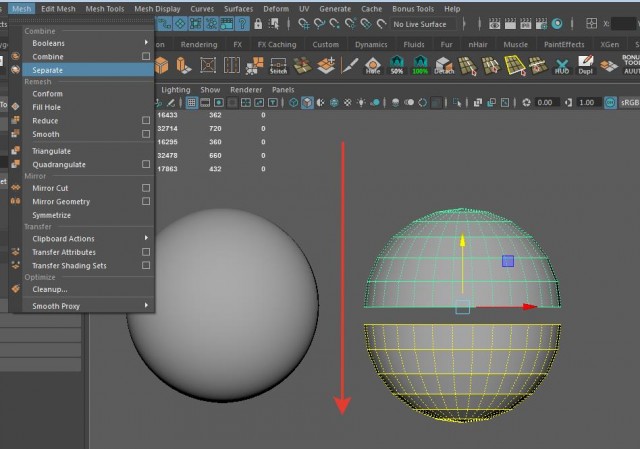Click the Fill Hole menu icon
This screenshot has height=449, width=640.
pyautogui.click(x=16, y=107)
